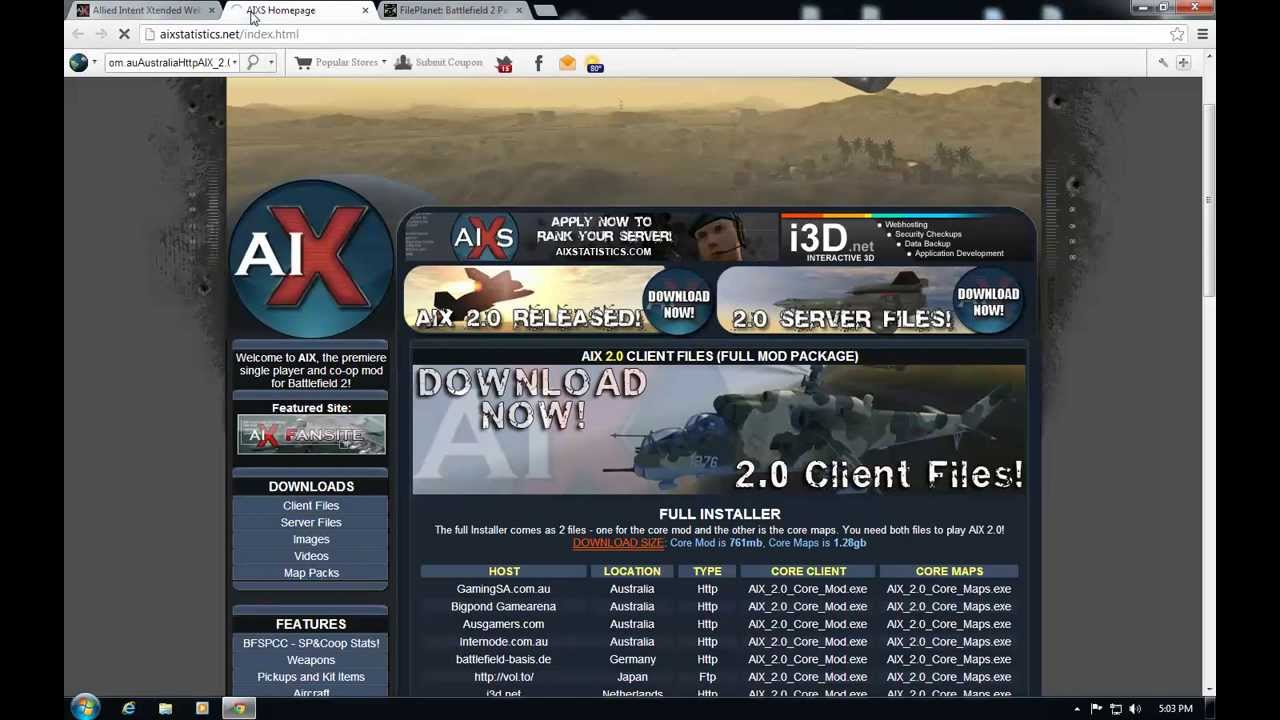Download AIX_2.0_Core_Maps.exe from Bigpond Gamearena
Image resolution: width=1280 pixels, height=720 pixels.
pyautogui.click(x=948, y=607)
